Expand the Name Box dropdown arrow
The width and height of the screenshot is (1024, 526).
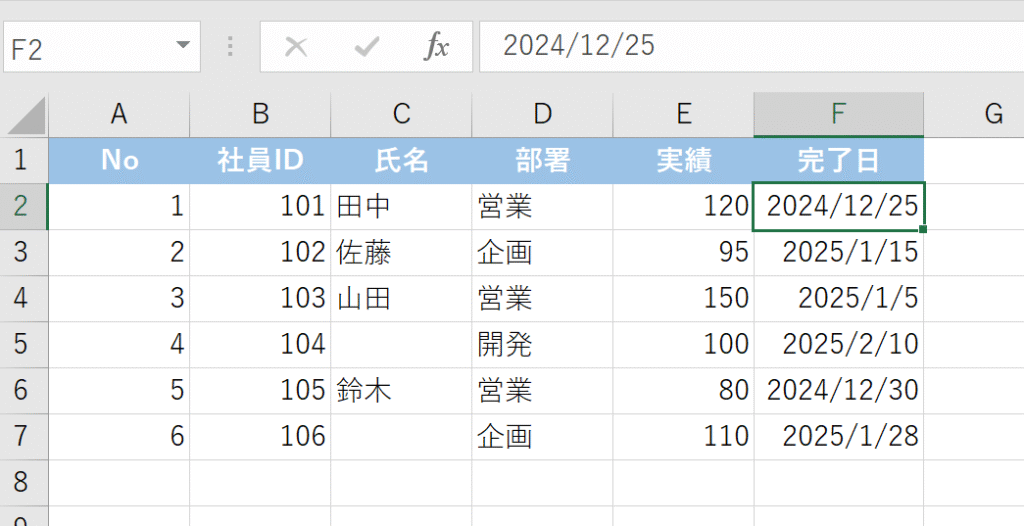coord(182,46)
